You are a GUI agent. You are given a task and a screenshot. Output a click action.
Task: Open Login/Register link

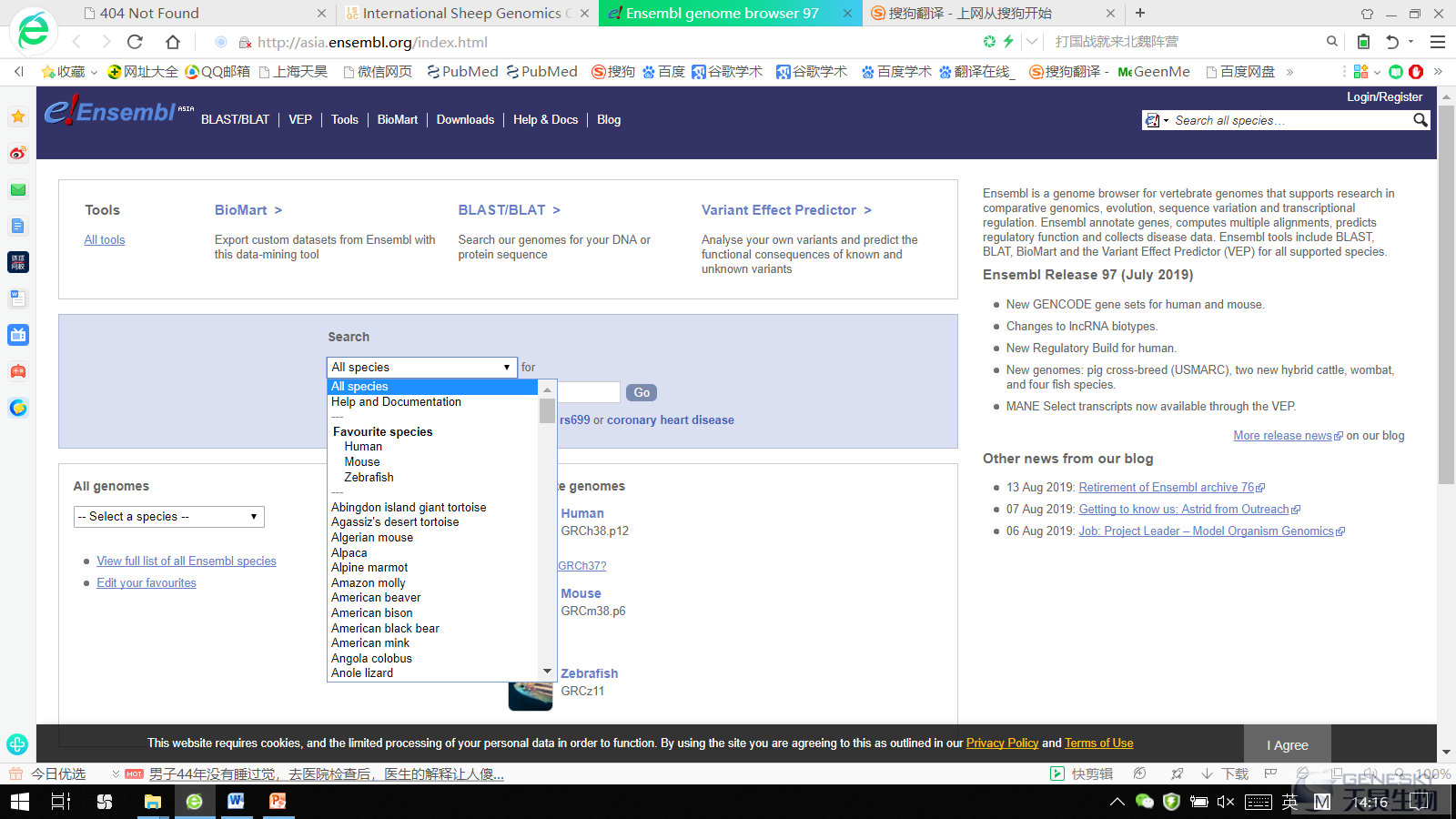point(1384,96)
